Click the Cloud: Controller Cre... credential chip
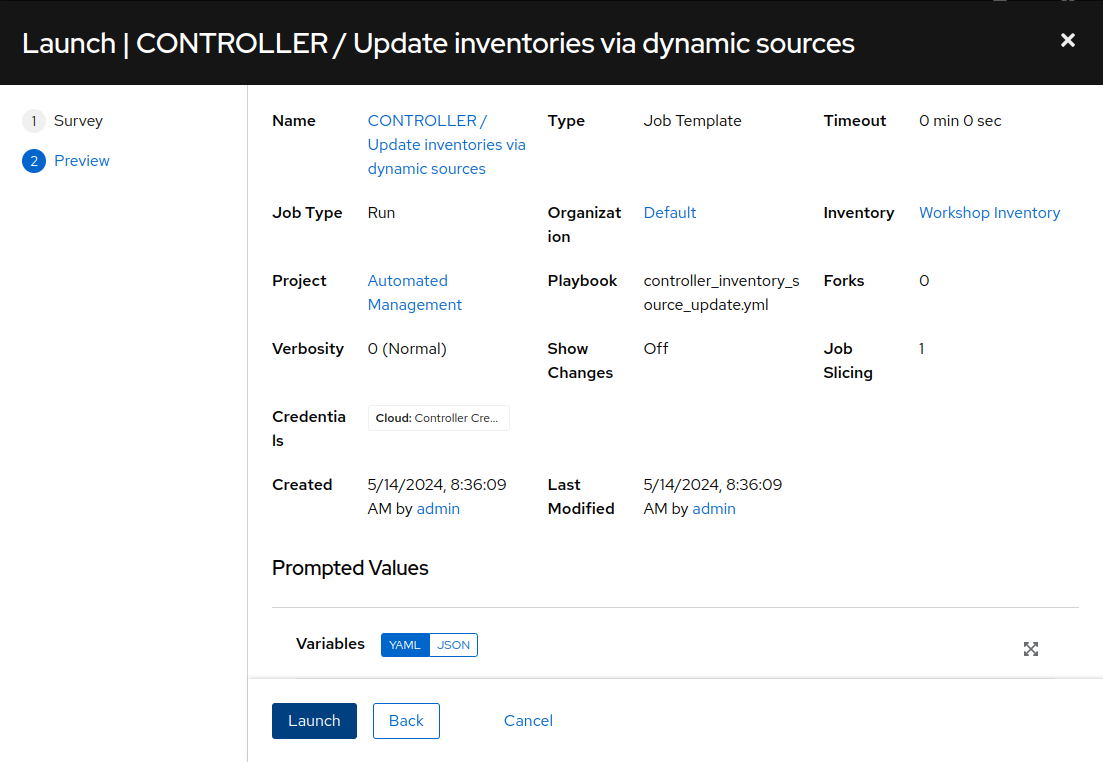1103x762 pixels. (x=438, y=418)
